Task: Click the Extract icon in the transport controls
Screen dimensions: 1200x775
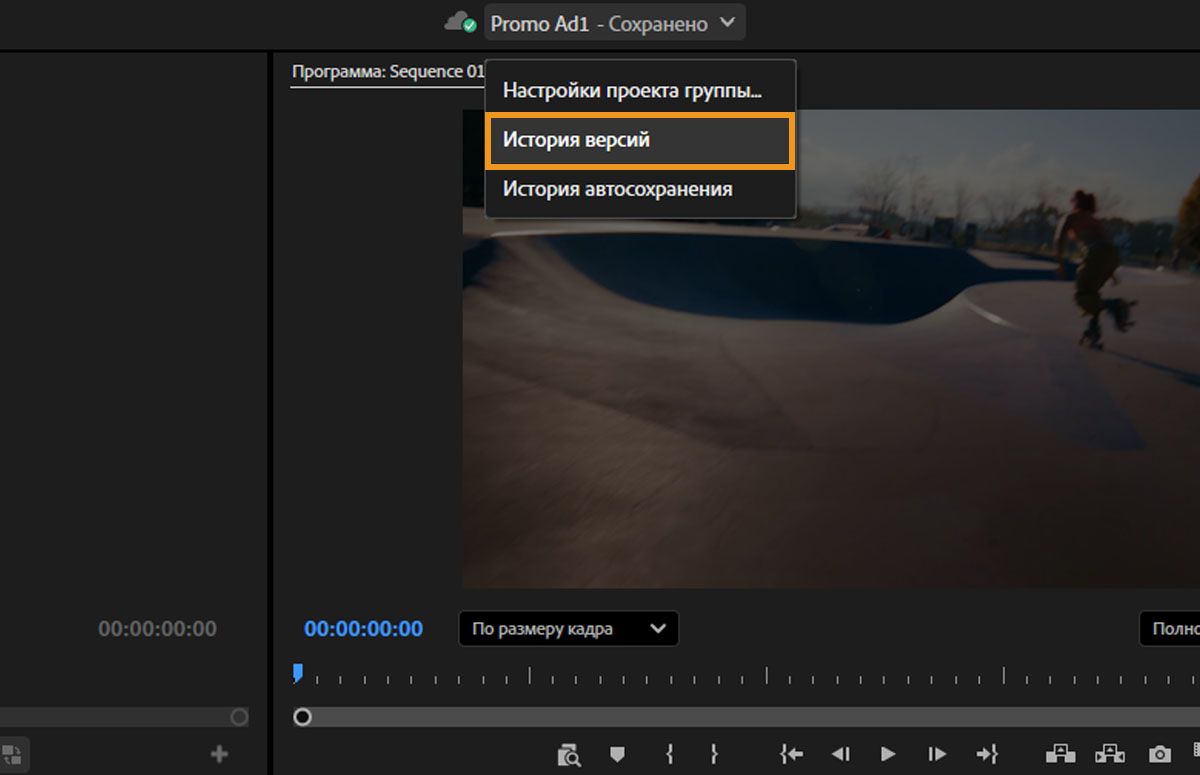Action: point(1110,754)
